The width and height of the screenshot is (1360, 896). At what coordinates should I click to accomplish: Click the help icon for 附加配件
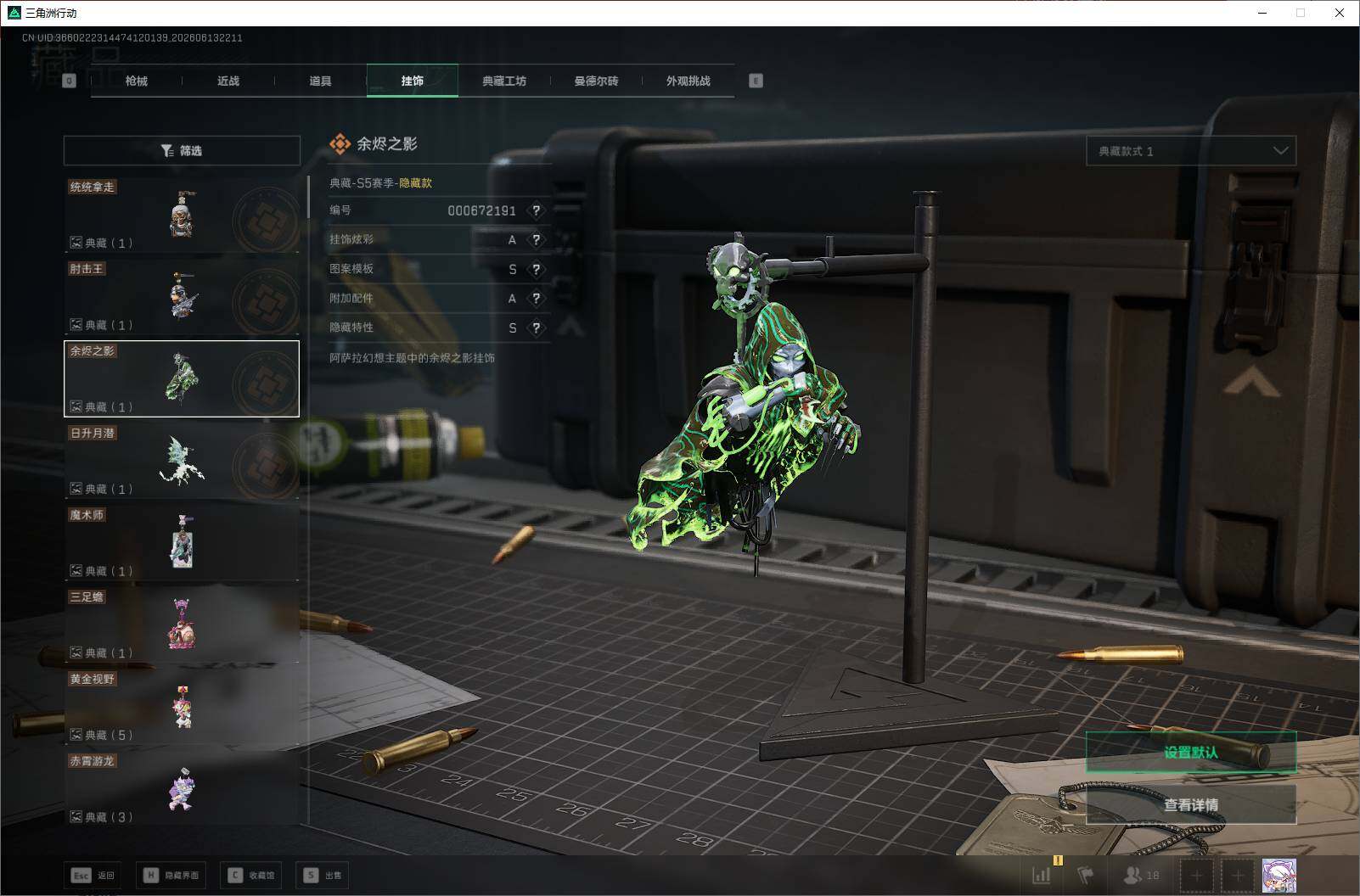(x=536, y=299)
